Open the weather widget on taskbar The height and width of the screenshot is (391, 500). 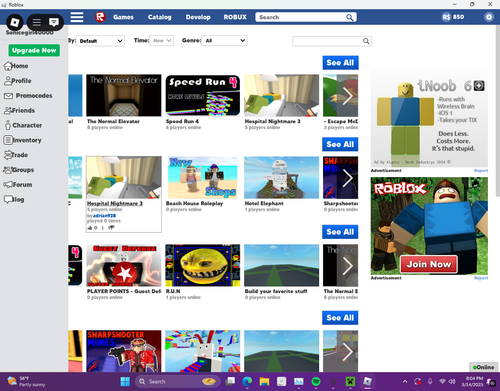coord(27,381)
